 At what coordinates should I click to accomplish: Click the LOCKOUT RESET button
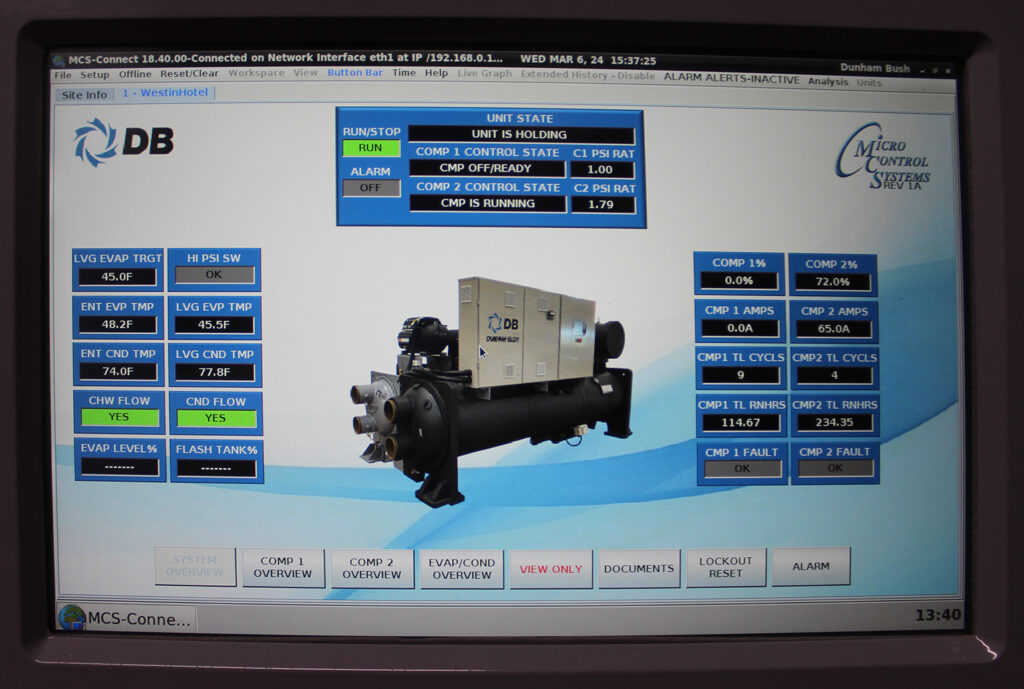coord(726,567)
